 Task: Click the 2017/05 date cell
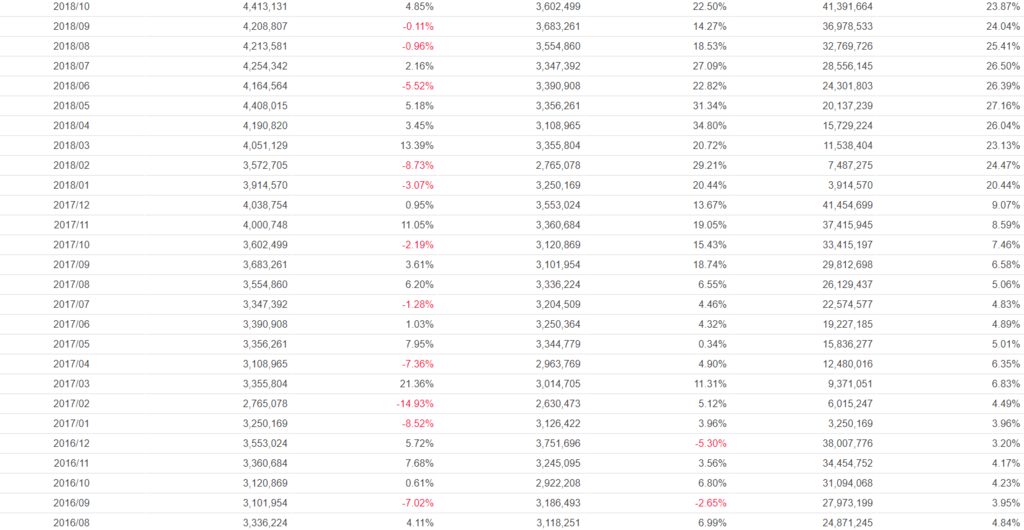point(71,344)
